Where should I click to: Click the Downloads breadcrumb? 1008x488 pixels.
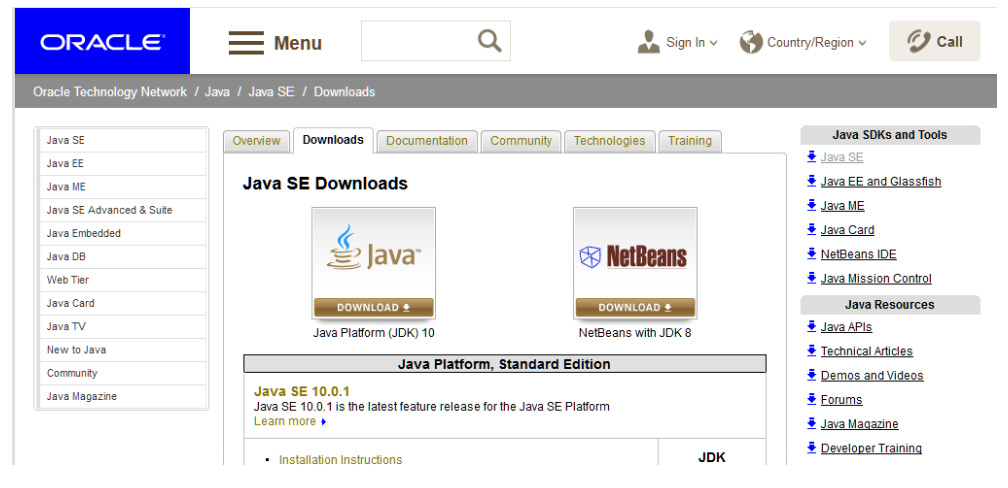point(344,92)
